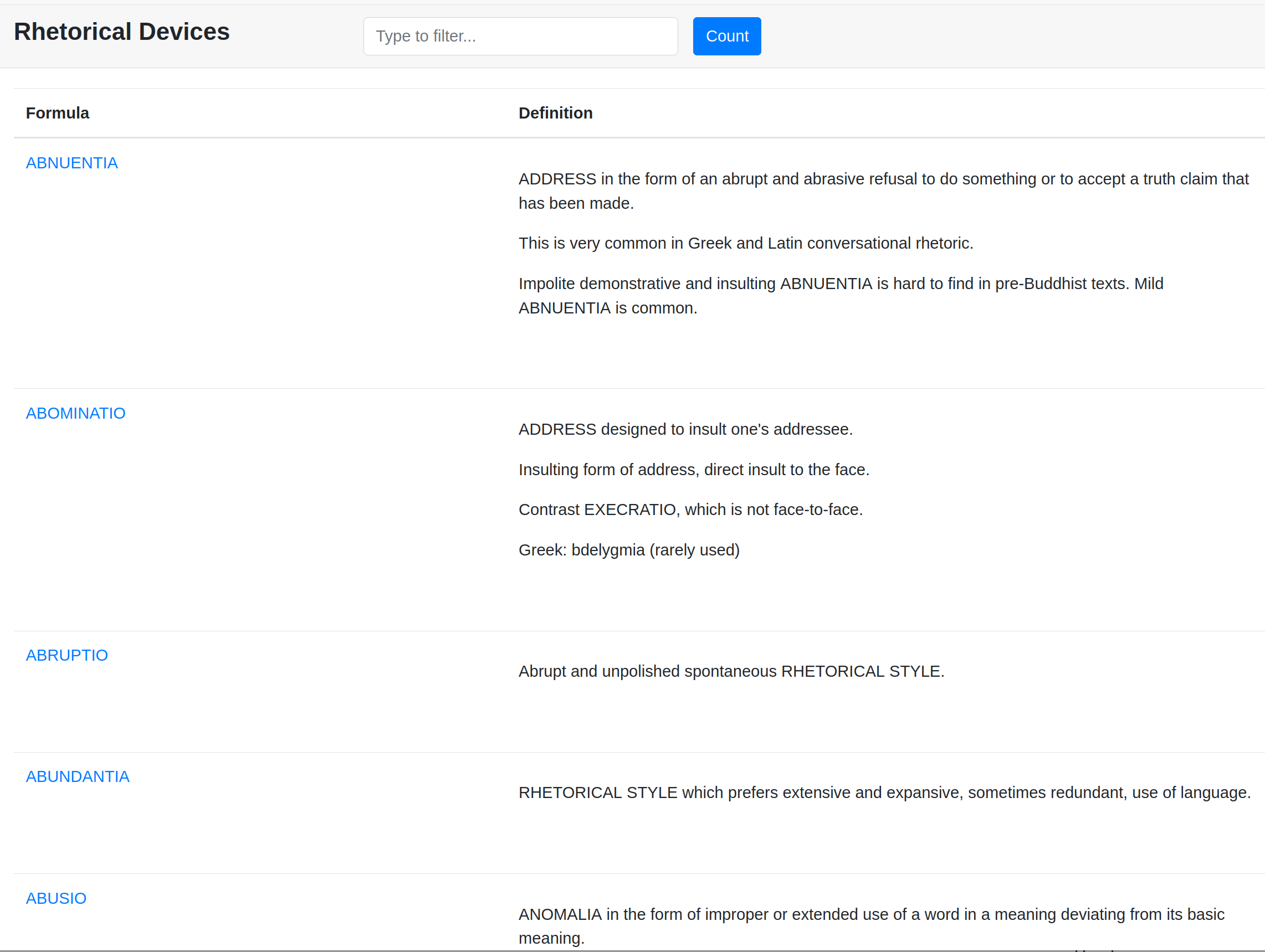The width and height of the screenshot is (1265, 952).
Task: Focus the Type to filter input
Action: (x=520, y=36)
